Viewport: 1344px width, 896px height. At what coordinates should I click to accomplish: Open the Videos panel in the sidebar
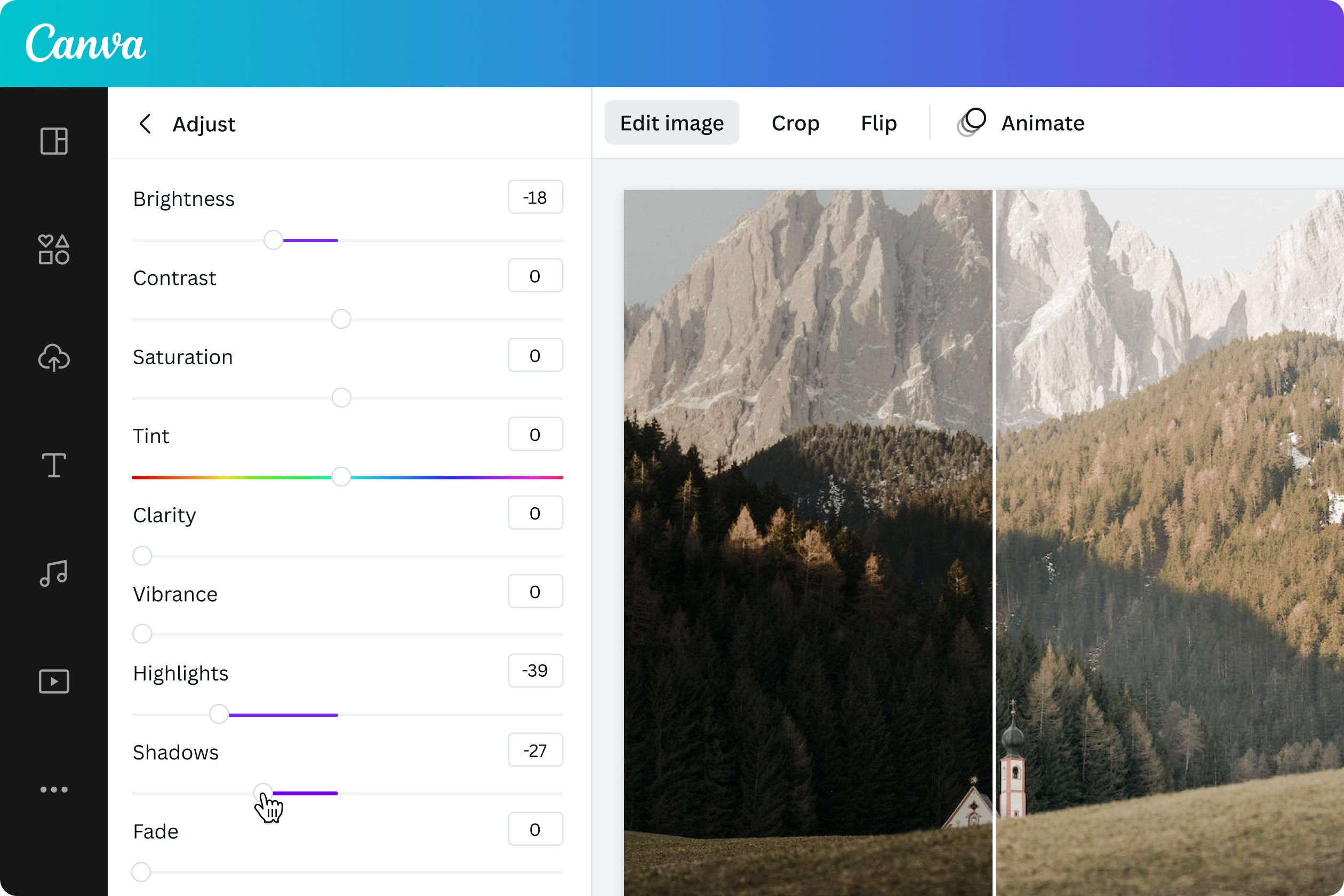53,681
